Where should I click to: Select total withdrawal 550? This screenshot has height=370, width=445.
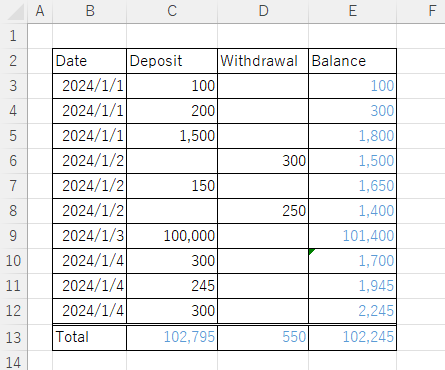click(x=263, y=337)
